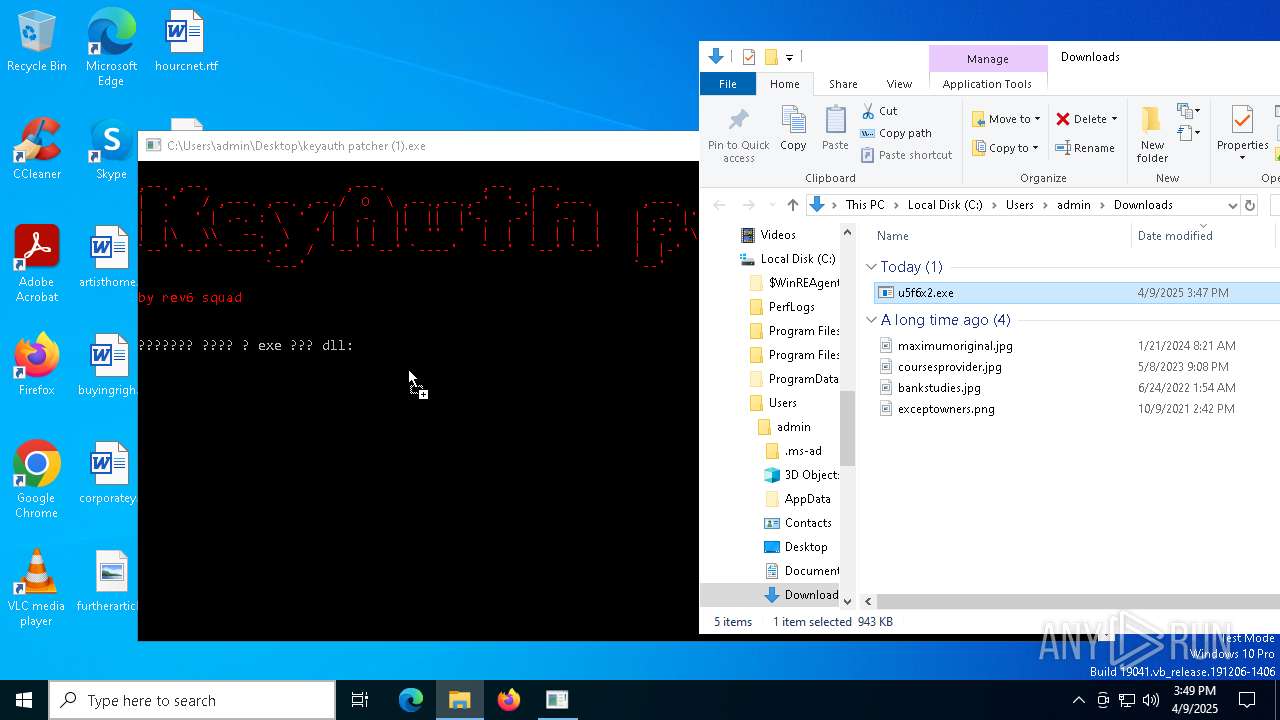This screenshot has height=720, width=1280.
Task: Click the admin breadcrumb segment
Action: (1073, 205)
